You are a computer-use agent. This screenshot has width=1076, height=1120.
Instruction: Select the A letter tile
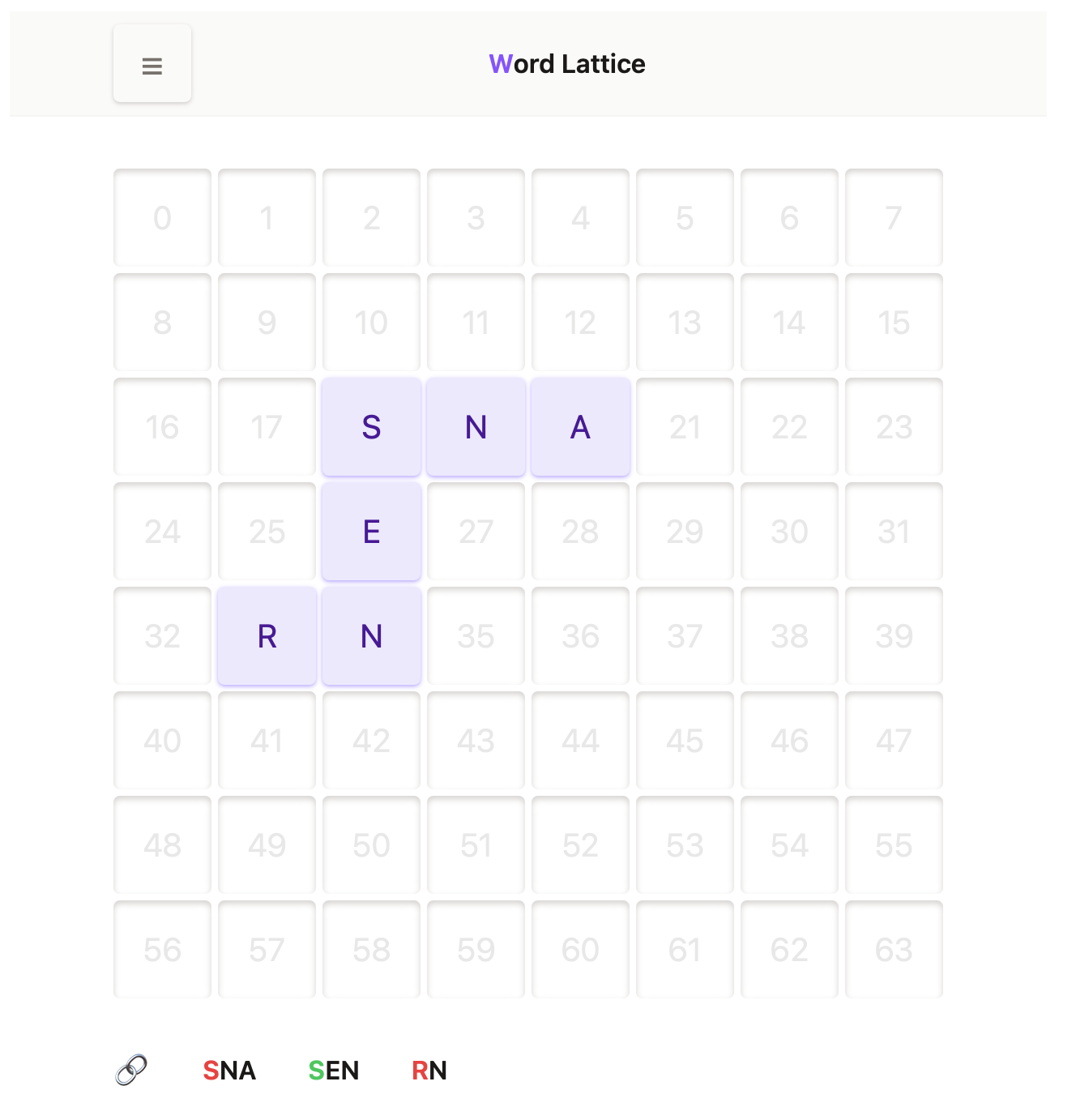[x=580, y=427]
